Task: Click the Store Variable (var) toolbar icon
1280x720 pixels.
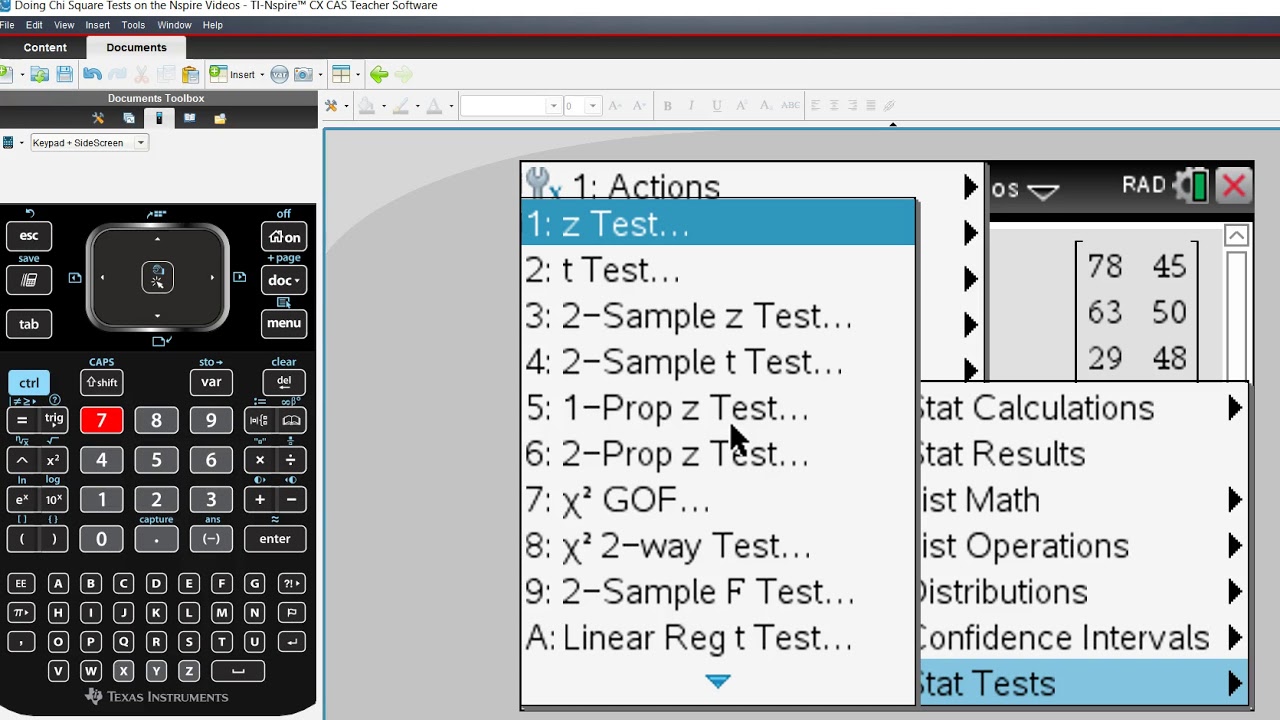Action: (x=280, y=74)
